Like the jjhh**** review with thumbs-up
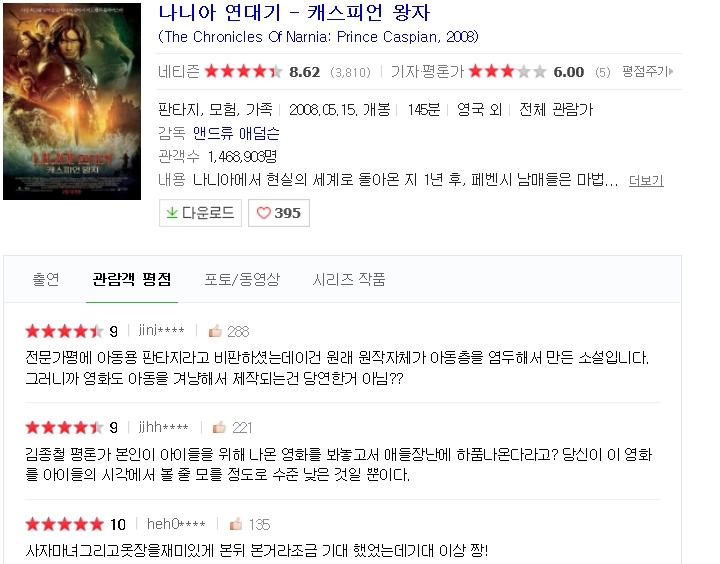Viewport: 720px width, 564px height. coord(219,428)
